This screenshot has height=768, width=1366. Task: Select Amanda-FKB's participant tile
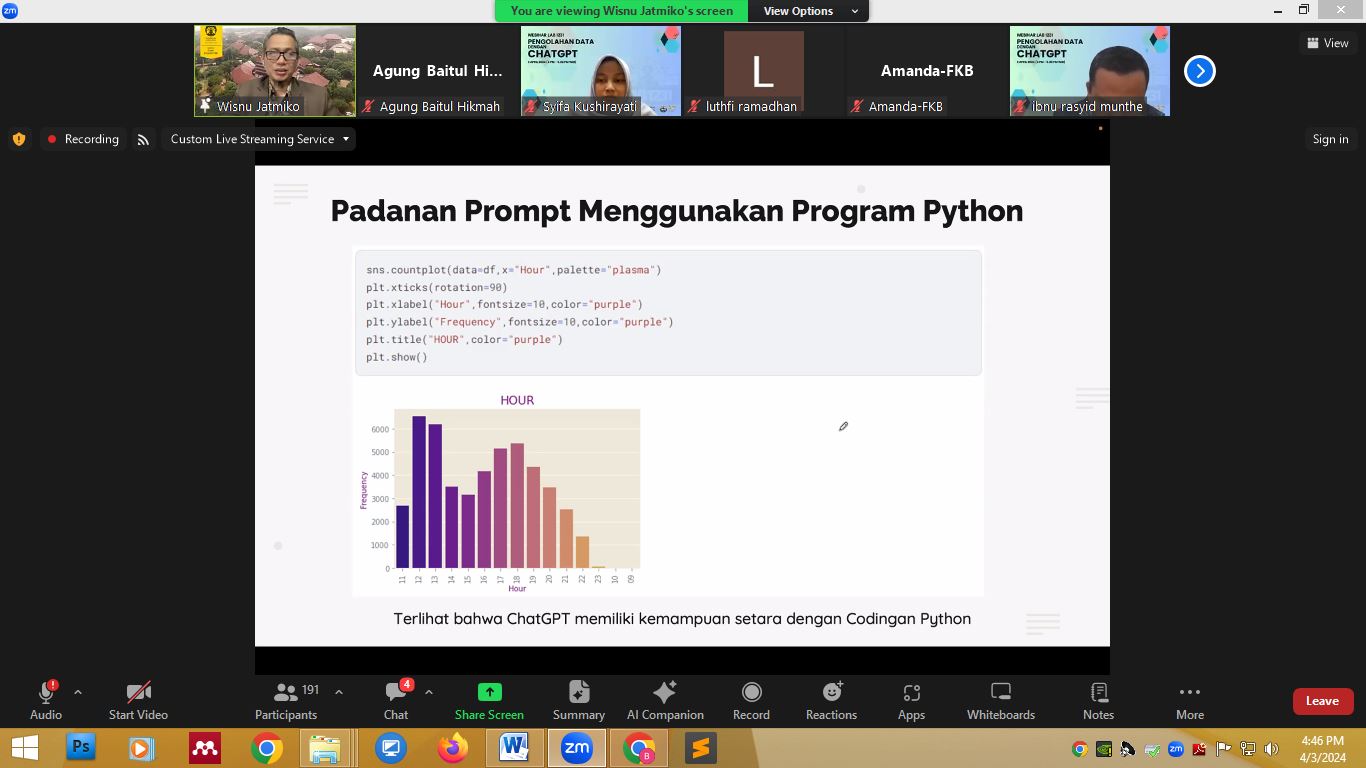pos(927,71)
